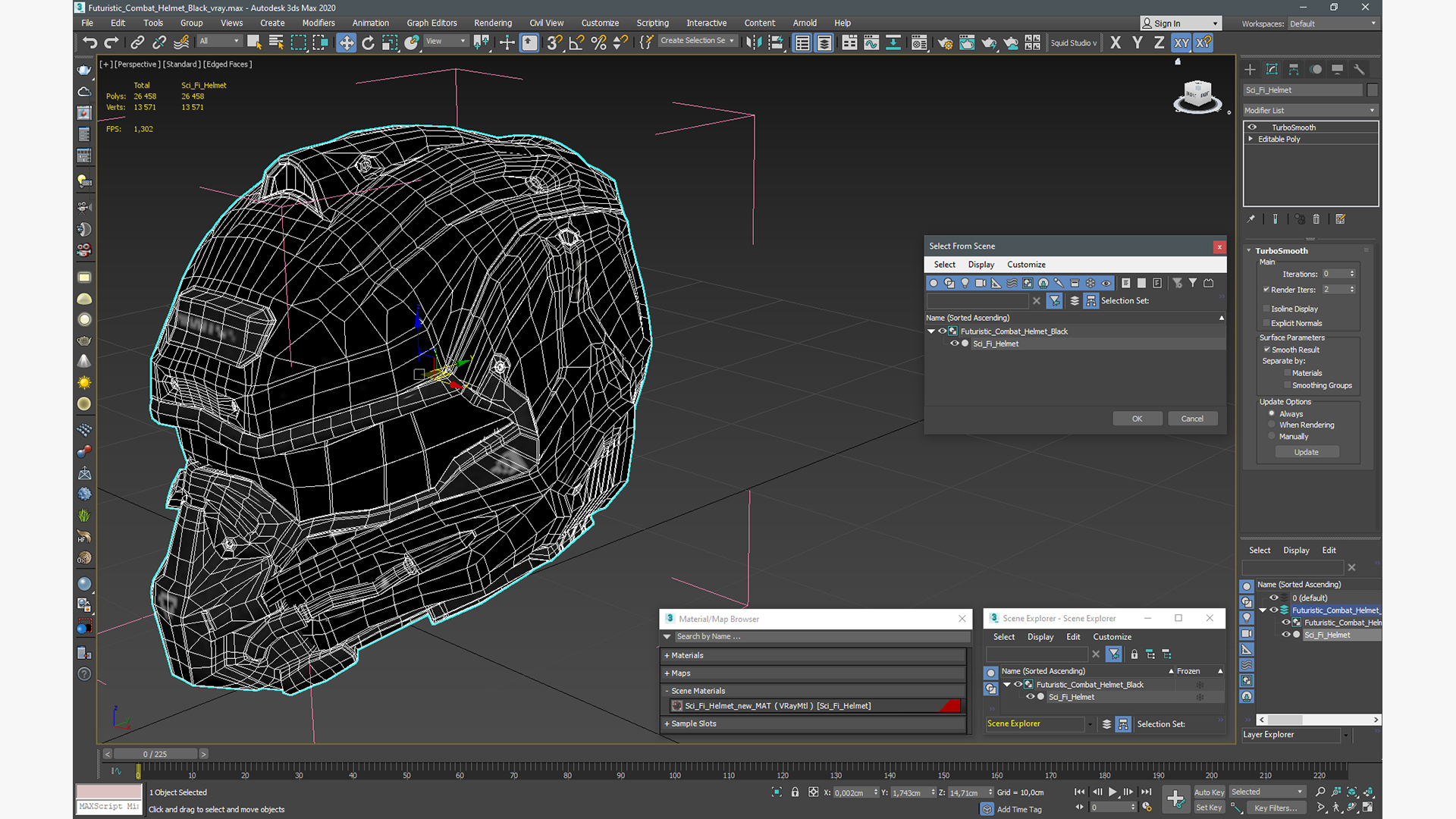Enable Separate by Smoothing Groups checkbox
This screenshot has height=819, width=1456.
pyautogui.click(x=1288, y=385)
